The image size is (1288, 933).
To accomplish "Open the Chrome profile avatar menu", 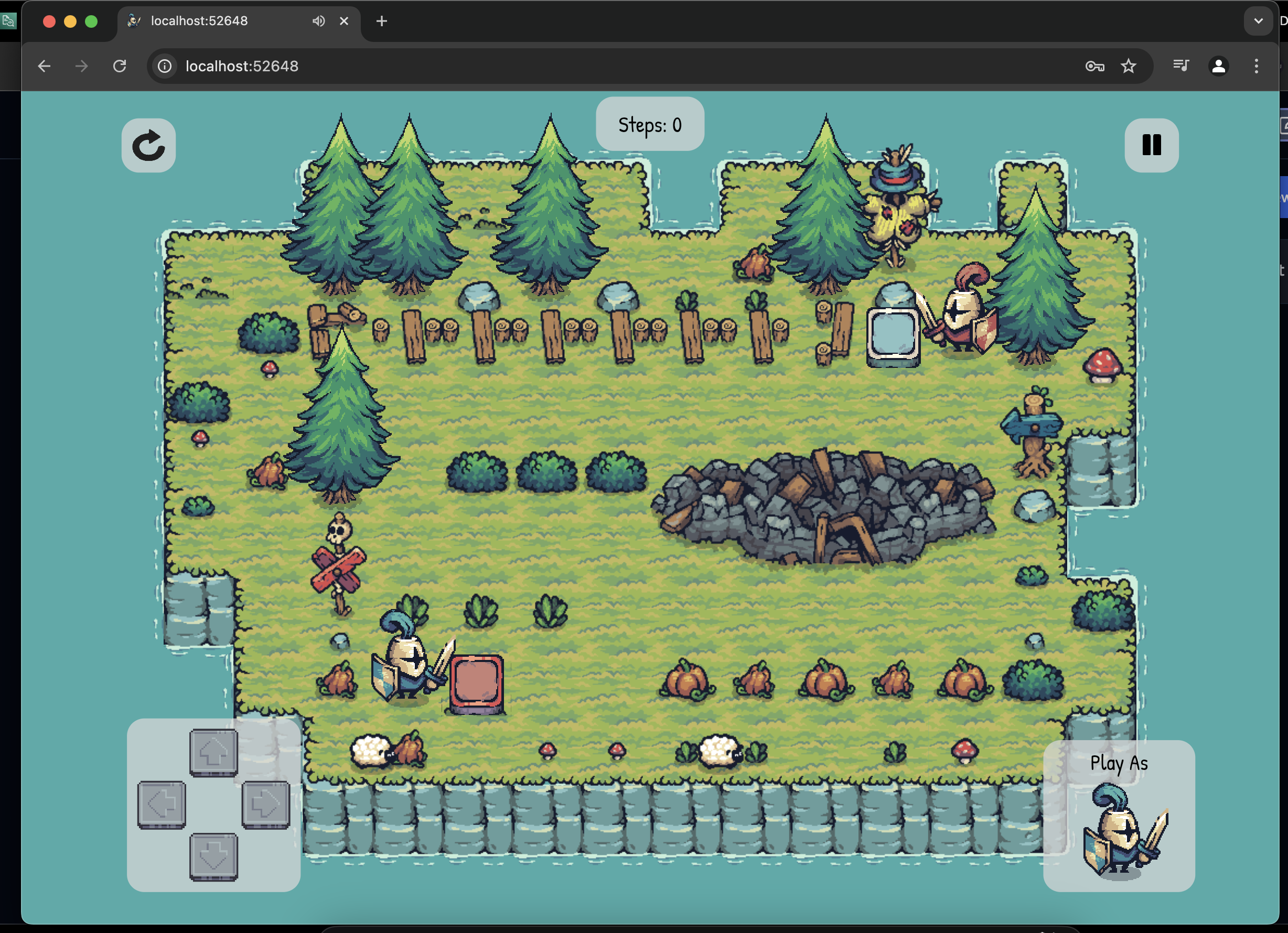I will [1218, 67].
